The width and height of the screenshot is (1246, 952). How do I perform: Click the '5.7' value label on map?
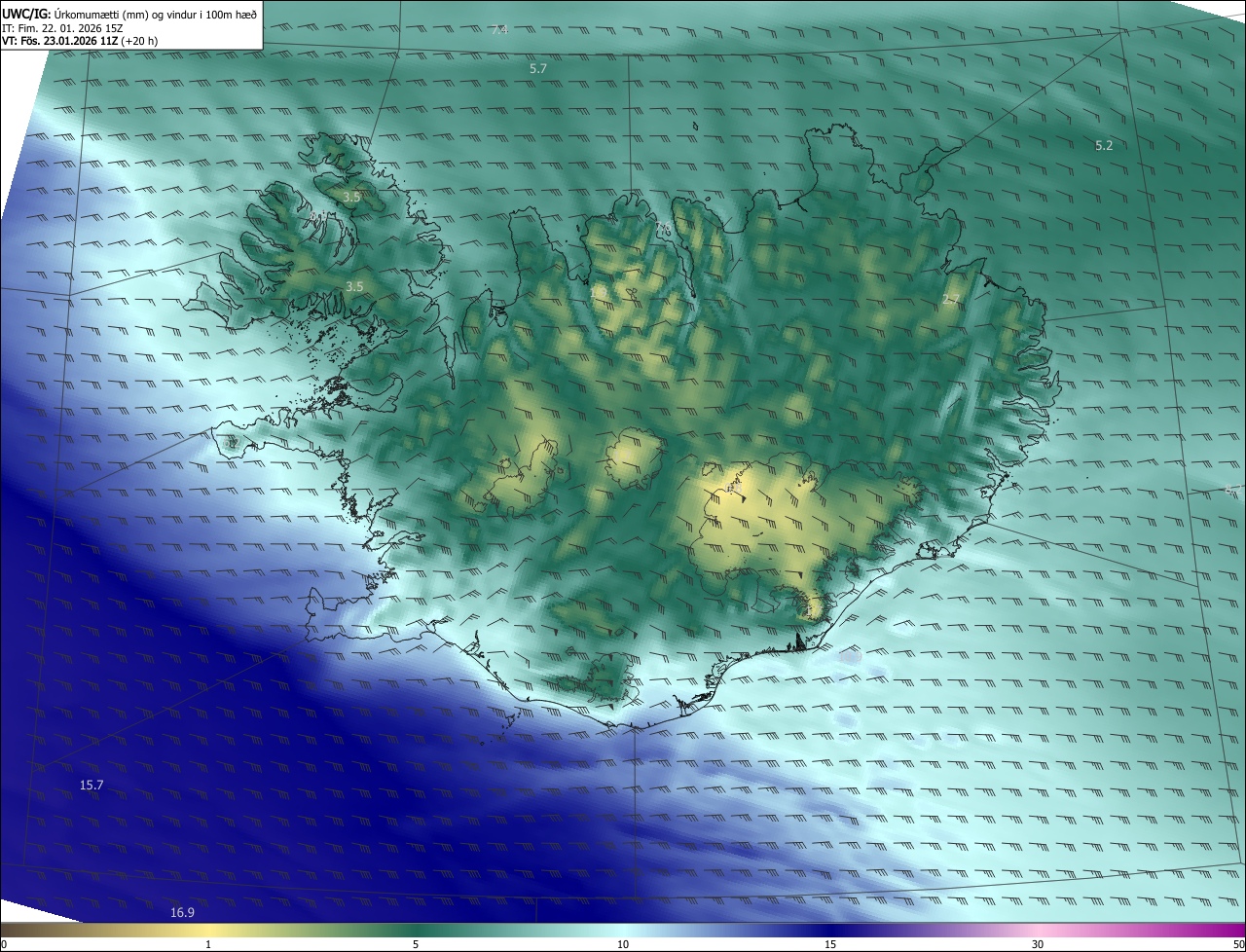click(x=538, y=69)
